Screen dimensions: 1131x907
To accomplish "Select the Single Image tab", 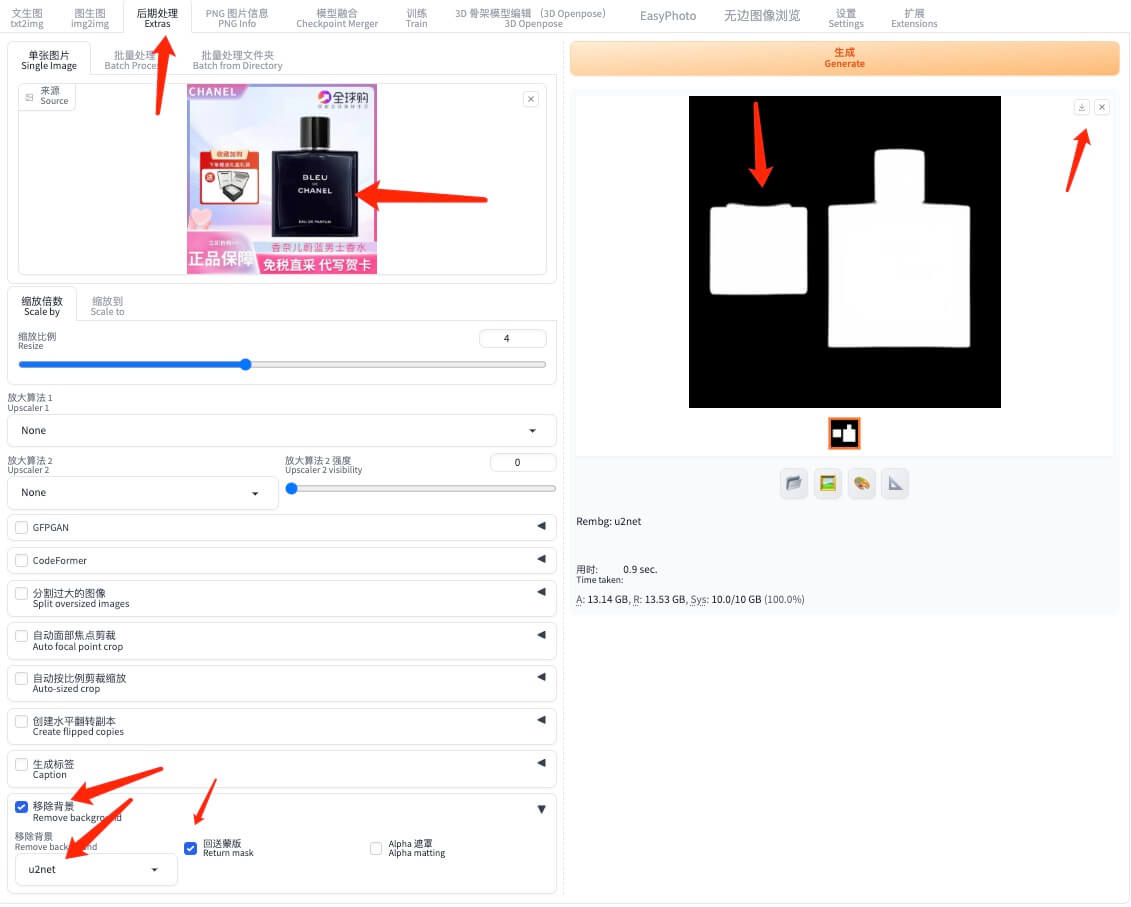I will 49,60.
